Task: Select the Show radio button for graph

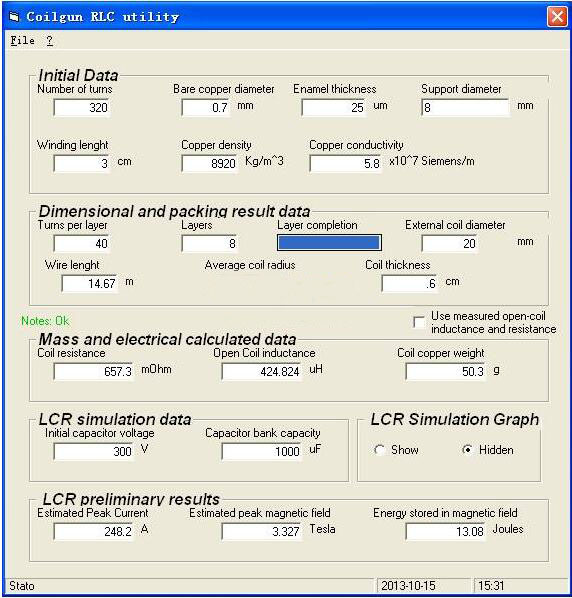Action: click(379, 450)
